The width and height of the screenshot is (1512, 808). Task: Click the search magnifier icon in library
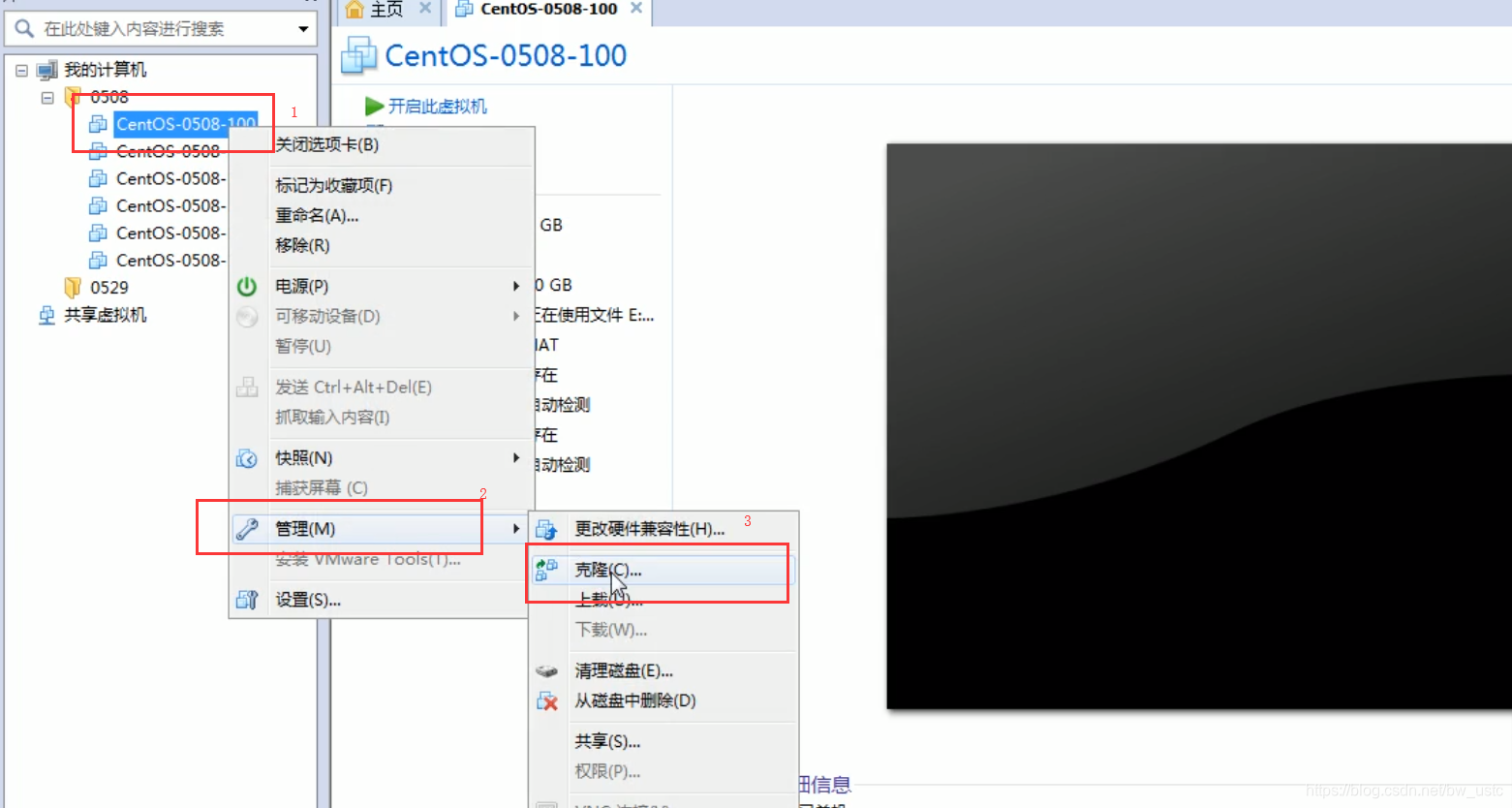click(x=24, y=29)
